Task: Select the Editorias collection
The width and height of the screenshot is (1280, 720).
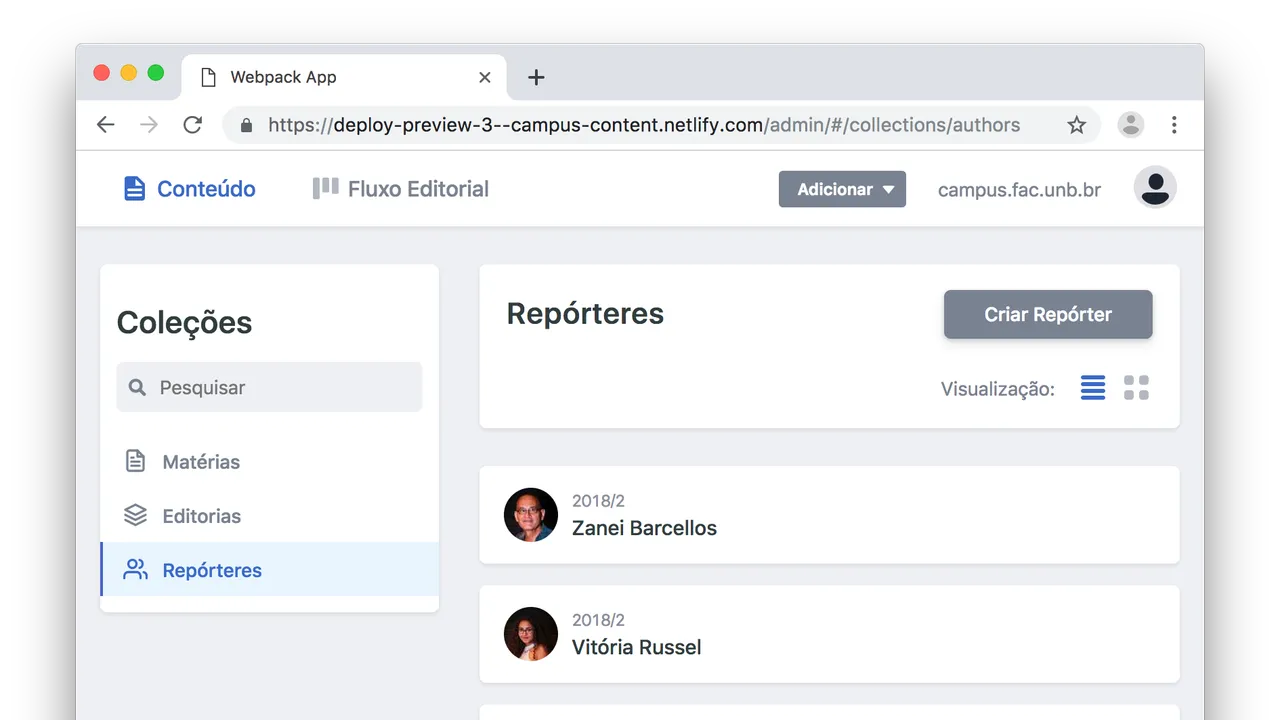Action: 269,516
